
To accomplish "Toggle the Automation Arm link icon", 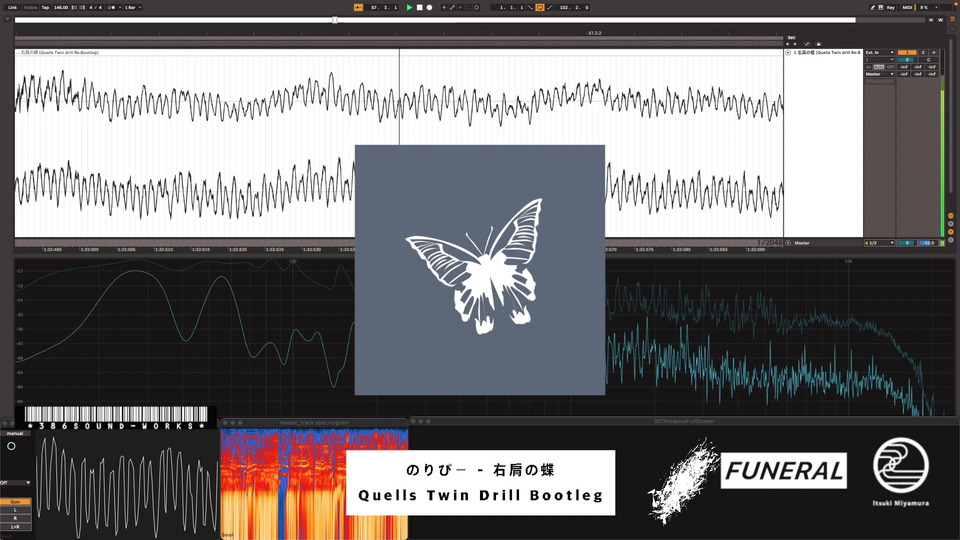I will [452, 7].
